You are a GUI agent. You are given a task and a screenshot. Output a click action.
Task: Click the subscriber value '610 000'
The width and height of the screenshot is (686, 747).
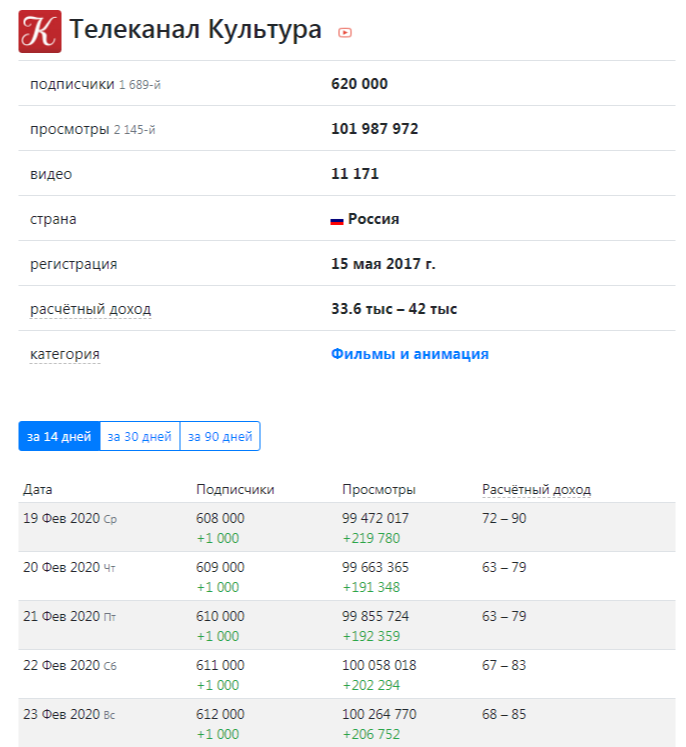click(x=220, y=616)
